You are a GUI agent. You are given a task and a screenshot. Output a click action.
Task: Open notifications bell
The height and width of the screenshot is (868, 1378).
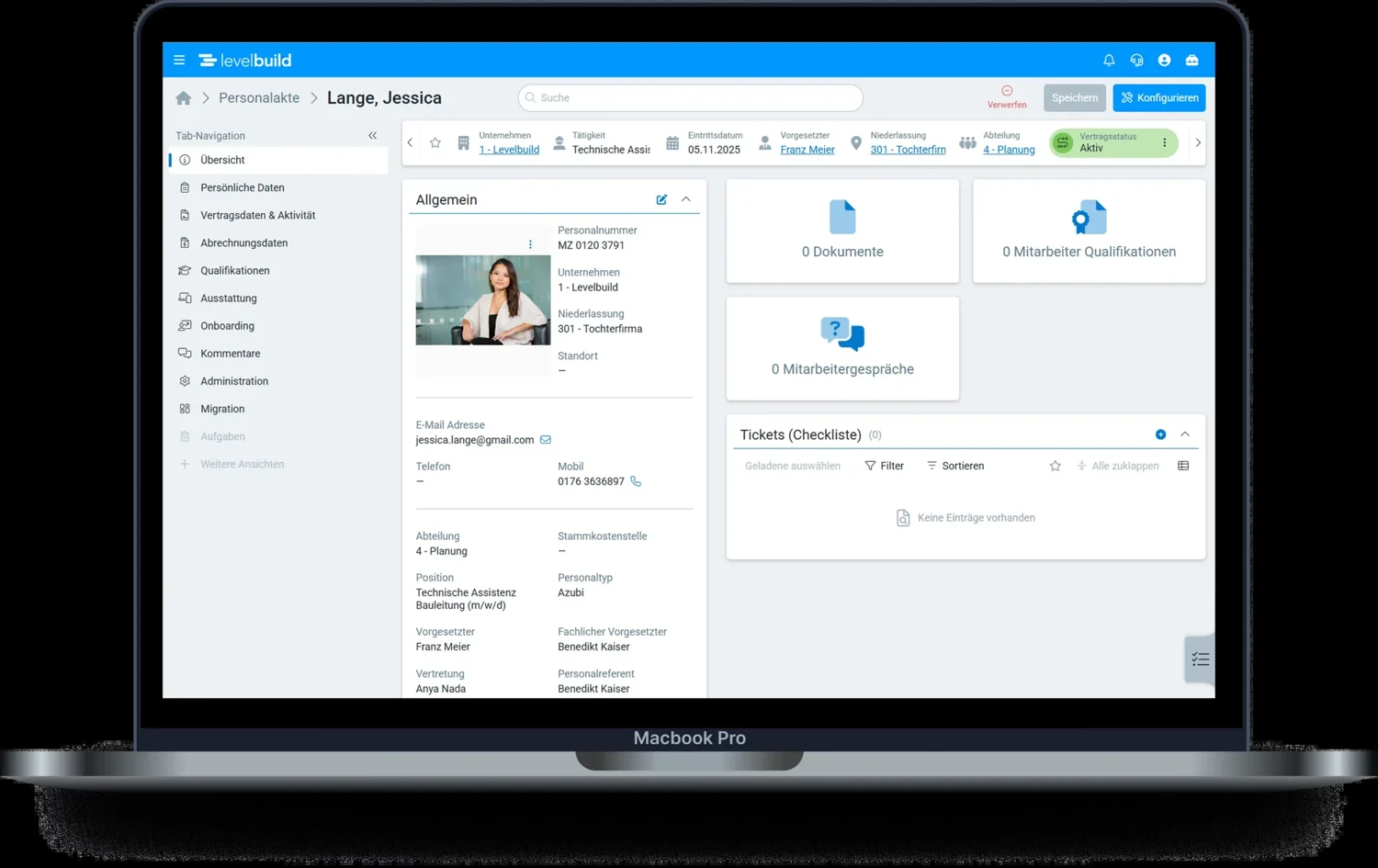click(1109, 61)
